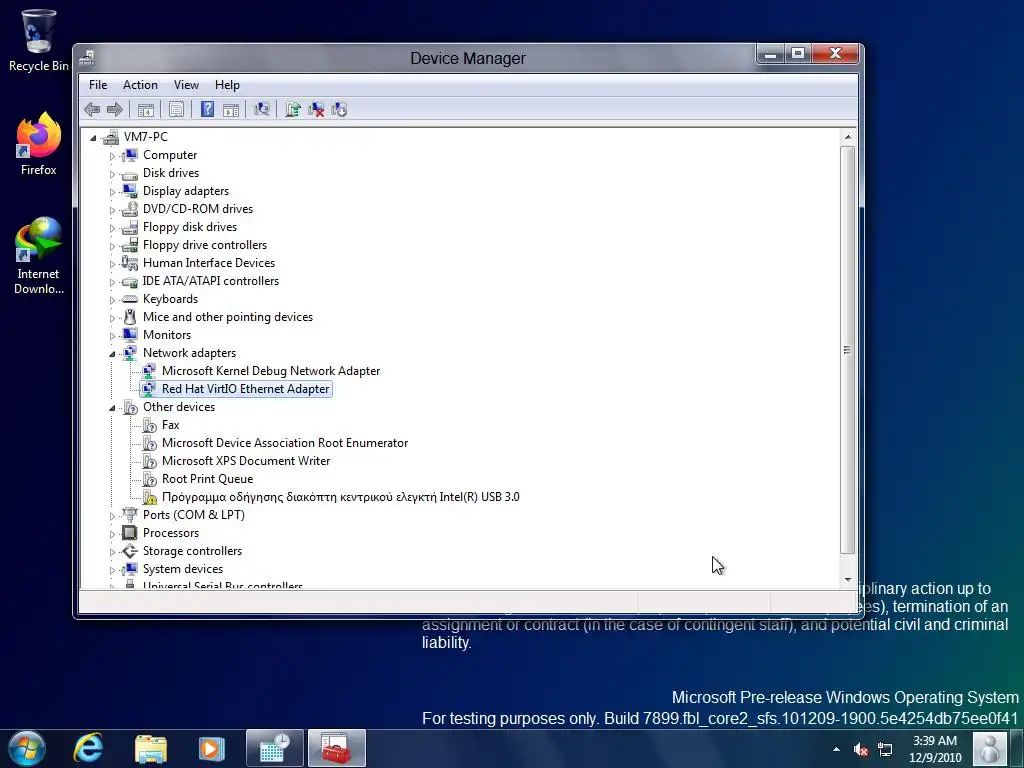Open the Start menu orb
The height and width of the screenshot is (768, 1024).
click(26, 748)
